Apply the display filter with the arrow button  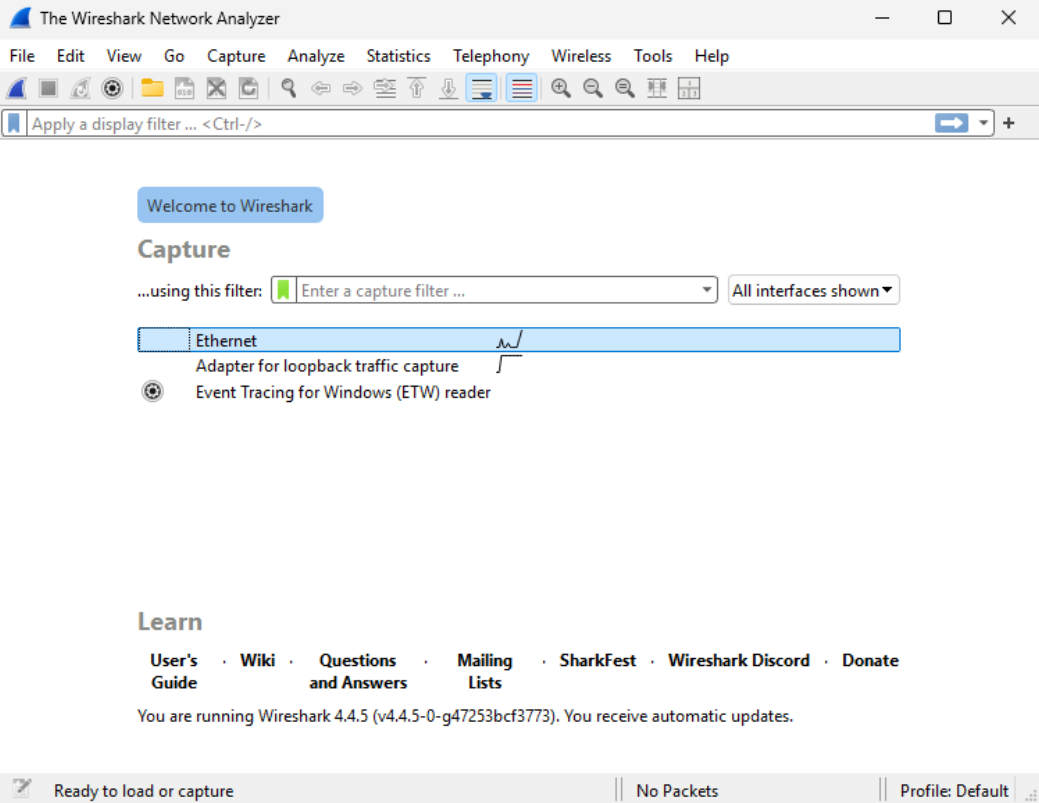click(952, 123)
